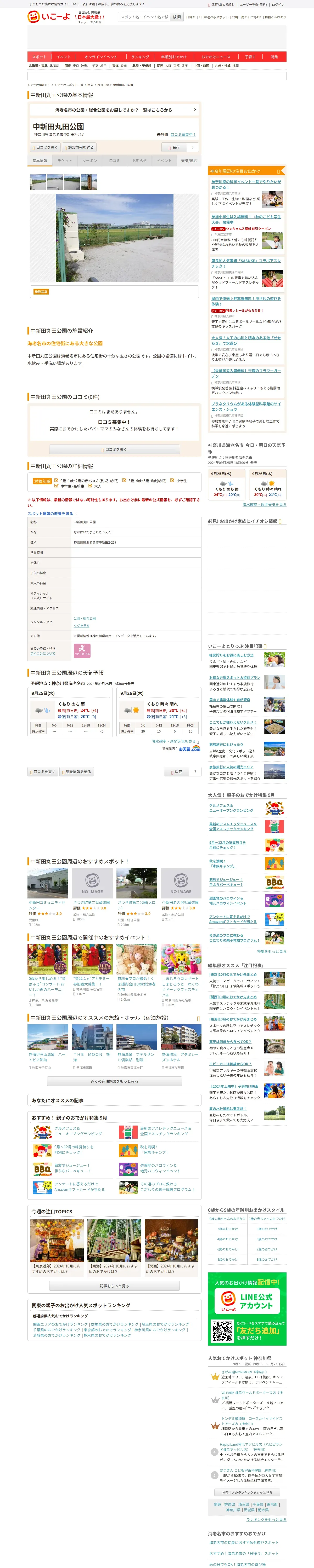
Task: Switch to the 天気/地図 tab
Action: [189, 161]
